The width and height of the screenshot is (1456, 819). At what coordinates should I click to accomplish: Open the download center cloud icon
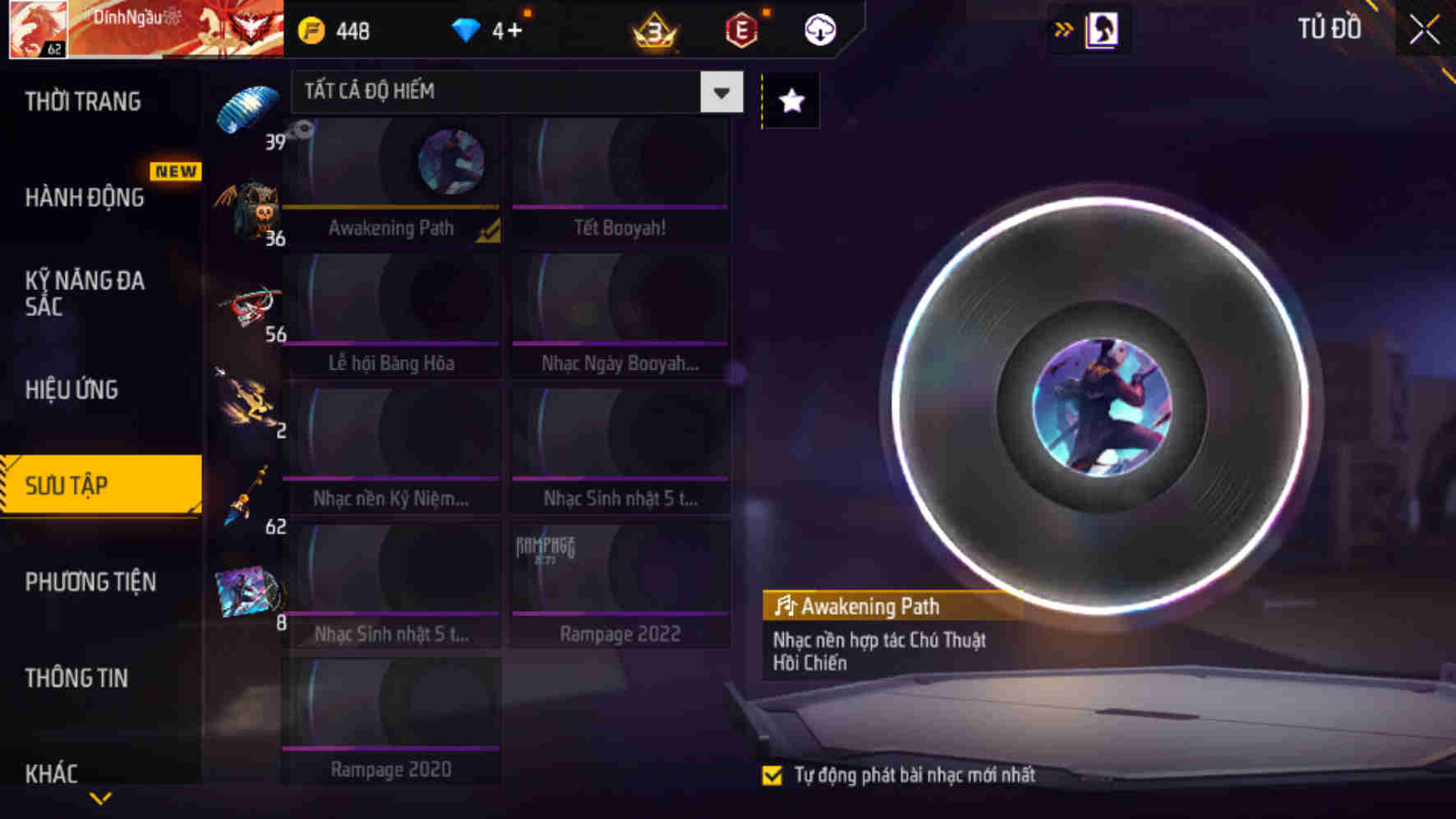[819, 30]
